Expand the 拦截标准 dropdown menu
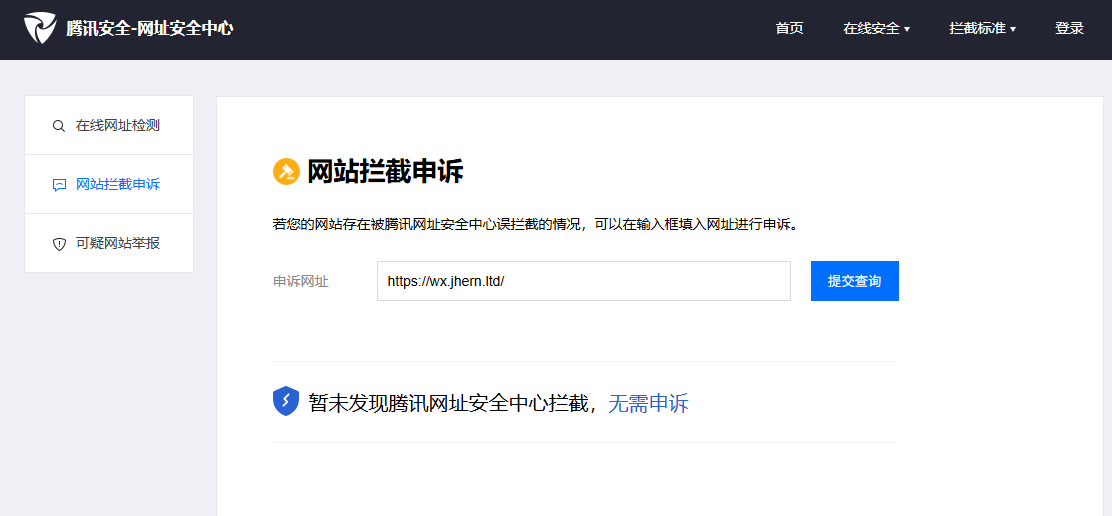The image size is (1112, 516). (983, 28)
